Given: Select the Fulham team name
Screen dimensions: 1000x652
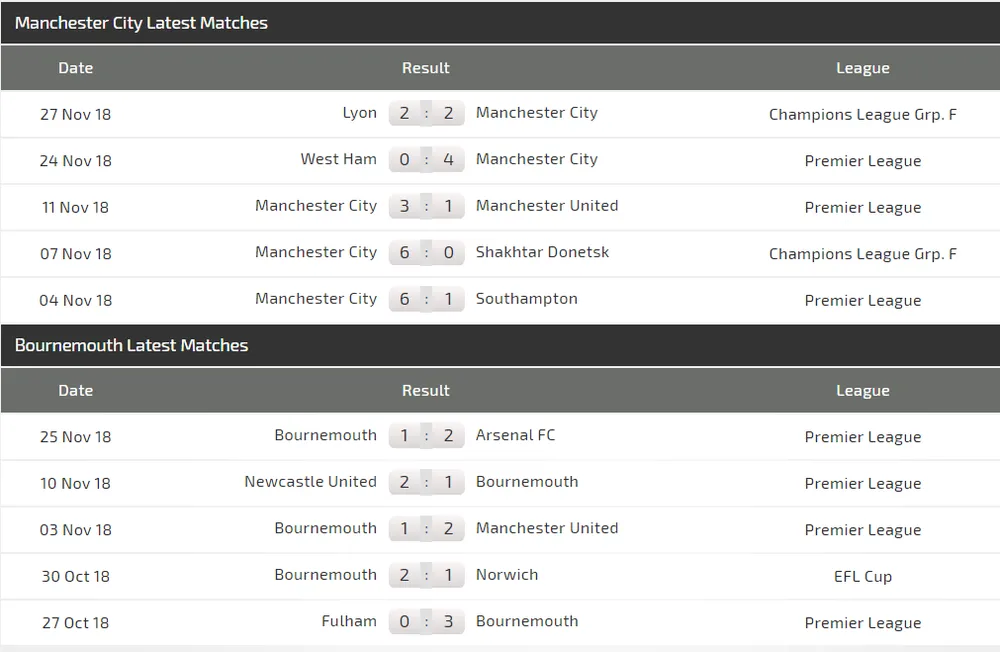Looking at the screenshot, I should tap(349, 621).
